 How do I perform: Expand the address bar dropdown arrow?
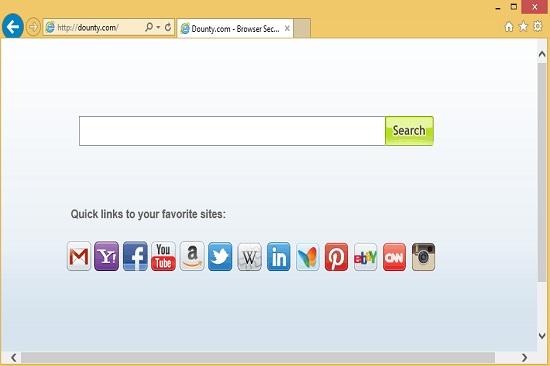pos(158,27)
